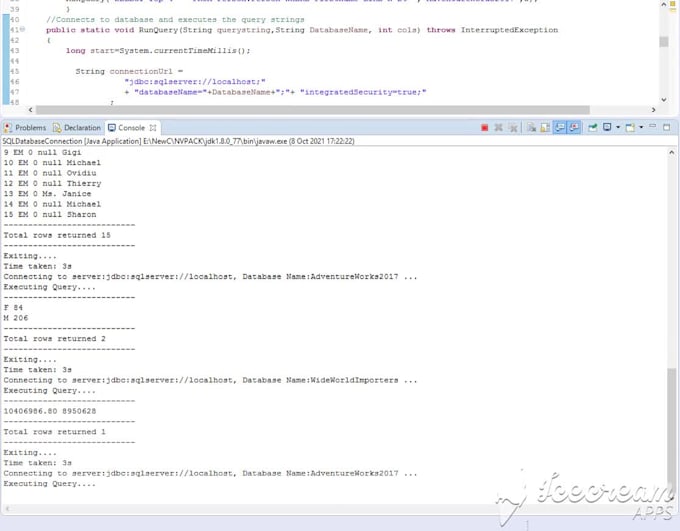Click the console vertical scrollbar up arrow

671,152
